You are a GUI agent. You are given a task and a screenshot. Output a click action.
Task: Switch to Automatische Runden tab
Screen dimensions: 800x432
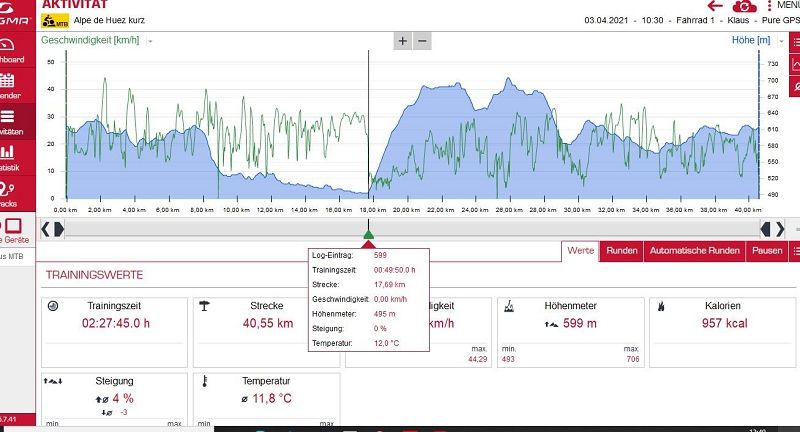click(x=694, y=251)
